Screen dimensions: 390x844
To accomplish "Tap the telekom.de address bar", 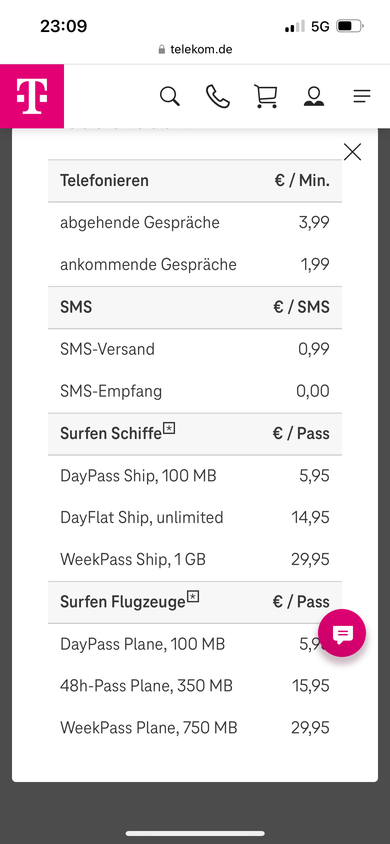I will coord(195,50).
